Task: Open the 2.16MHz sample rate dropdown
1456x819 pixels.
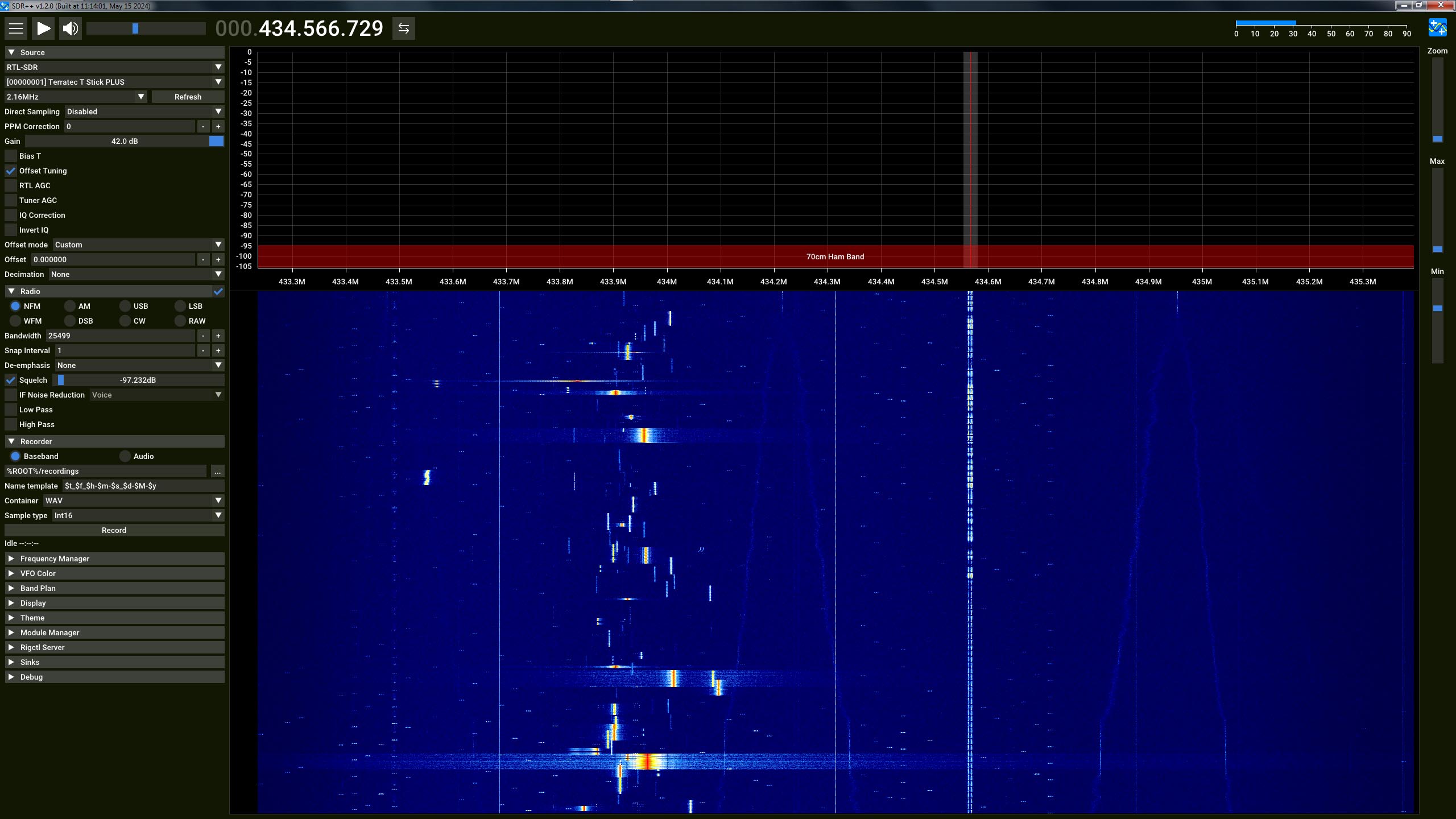Action: click(76, 97)
